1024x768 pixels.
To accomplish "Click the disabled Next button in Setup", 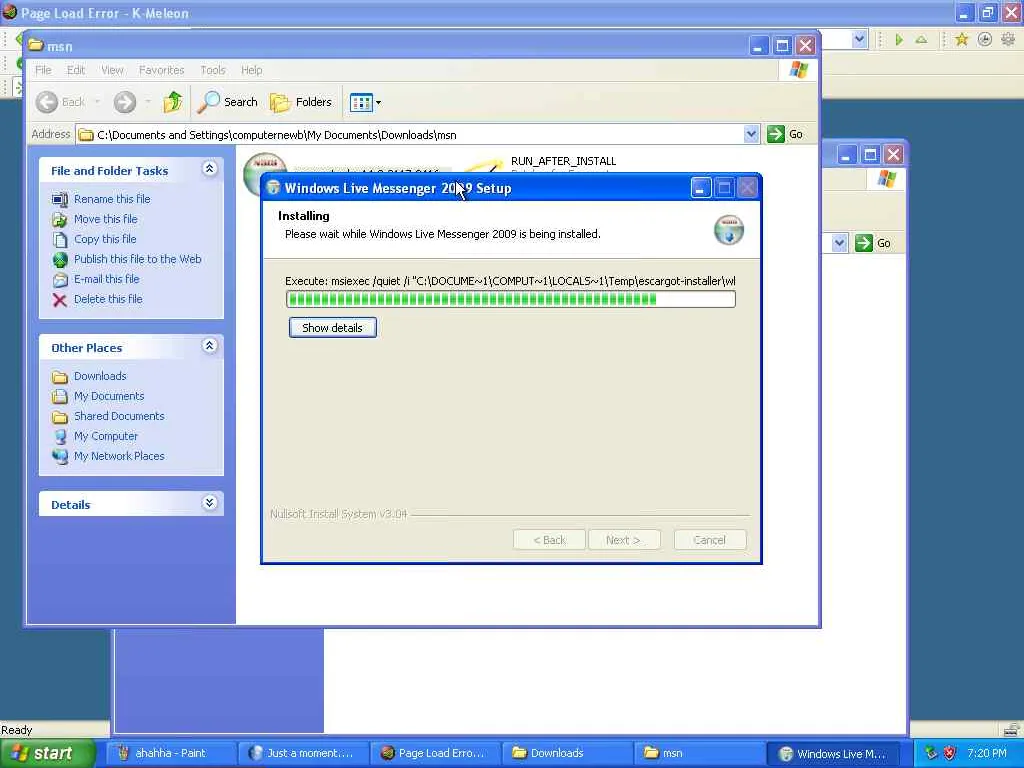I will click(624, 540).
